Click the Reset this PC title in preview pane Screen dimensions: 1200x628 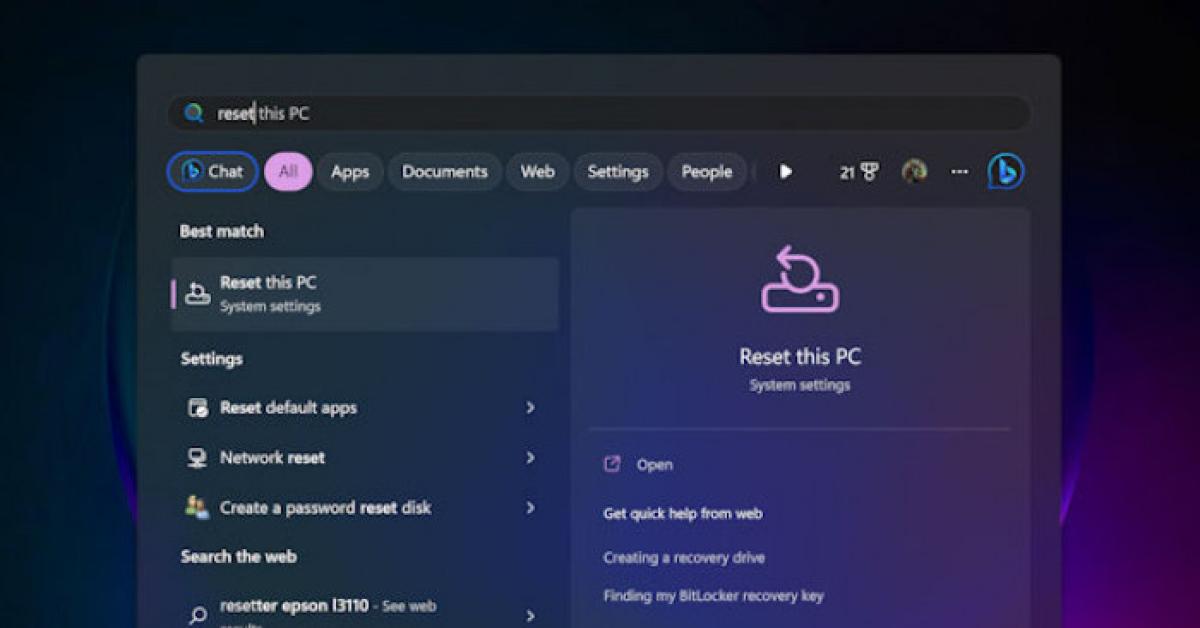click(800, 357)
